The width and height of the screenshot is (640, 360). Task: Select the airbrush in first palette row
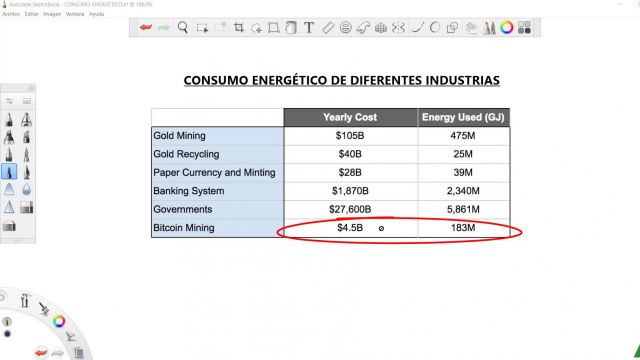(x=27, y=120)
